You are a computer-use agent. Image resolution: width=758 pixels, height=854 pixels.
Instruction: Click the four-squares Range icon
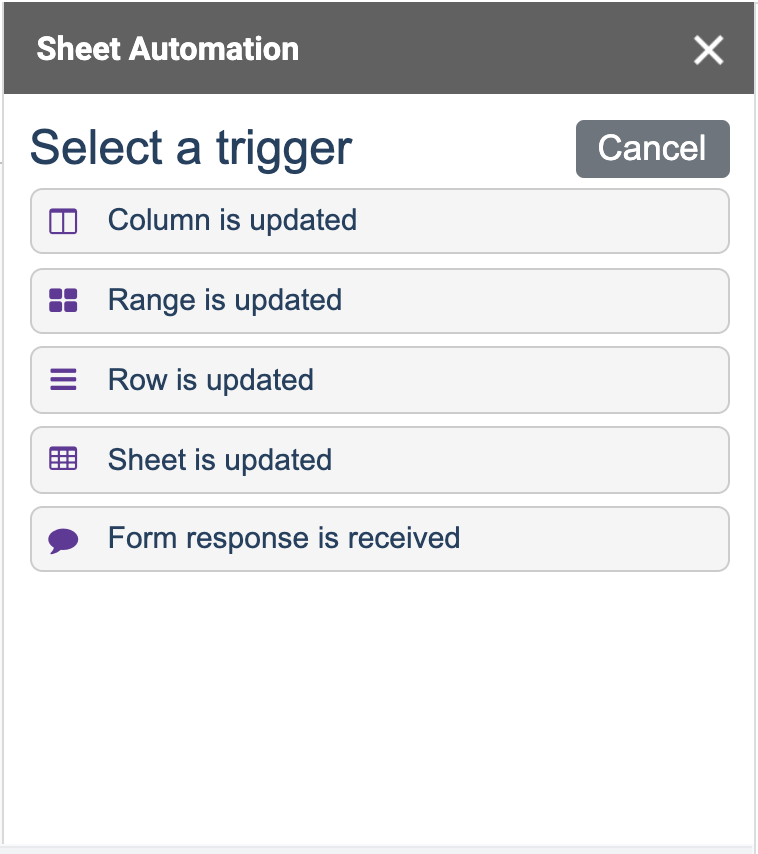63,301
